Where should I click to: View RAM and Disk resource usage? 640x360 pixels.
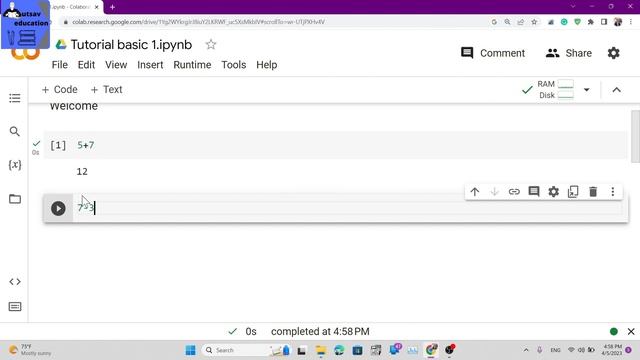(x=555, y=89)
